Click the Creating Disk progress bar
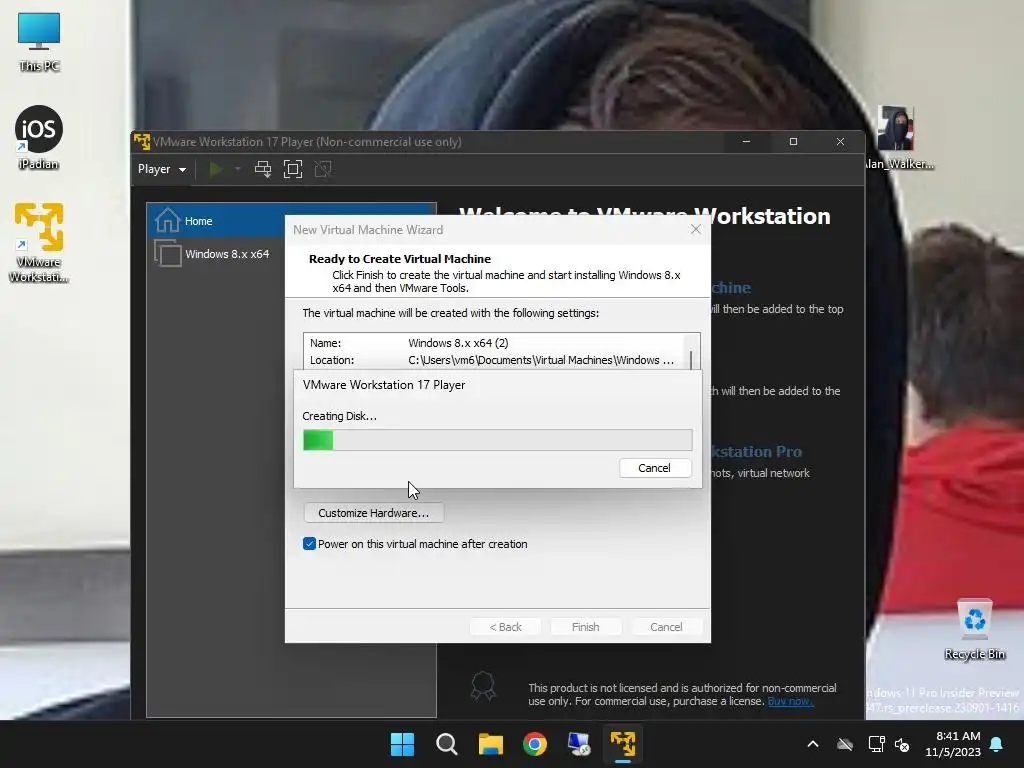The height and width of the screenshot is (768, 1024). coord(498,440)
